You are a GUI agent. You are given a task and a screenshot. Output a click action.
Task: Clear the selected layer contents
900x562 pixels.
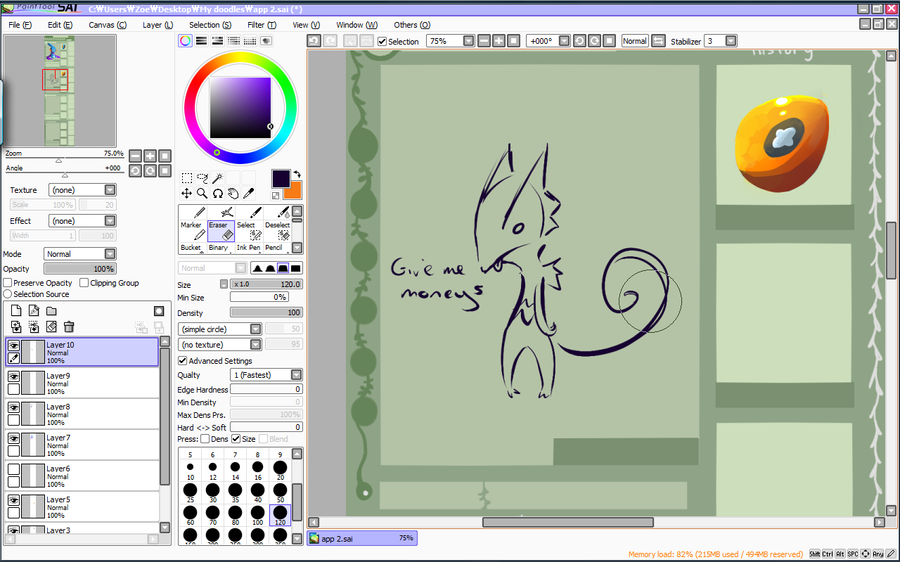52,327
